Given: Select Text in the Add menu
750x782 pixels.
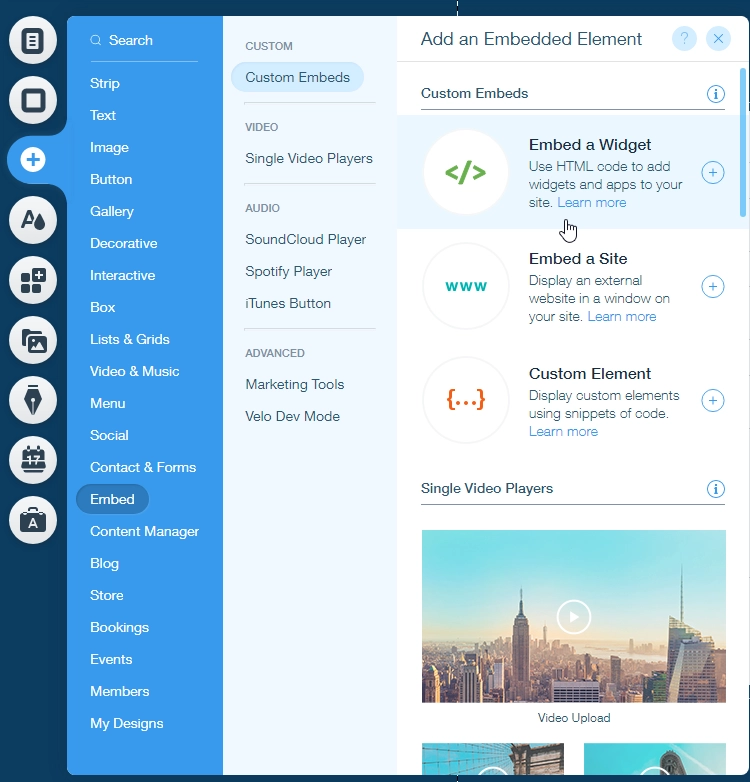Looking at the screenshot, I should (x=103, y=115).
